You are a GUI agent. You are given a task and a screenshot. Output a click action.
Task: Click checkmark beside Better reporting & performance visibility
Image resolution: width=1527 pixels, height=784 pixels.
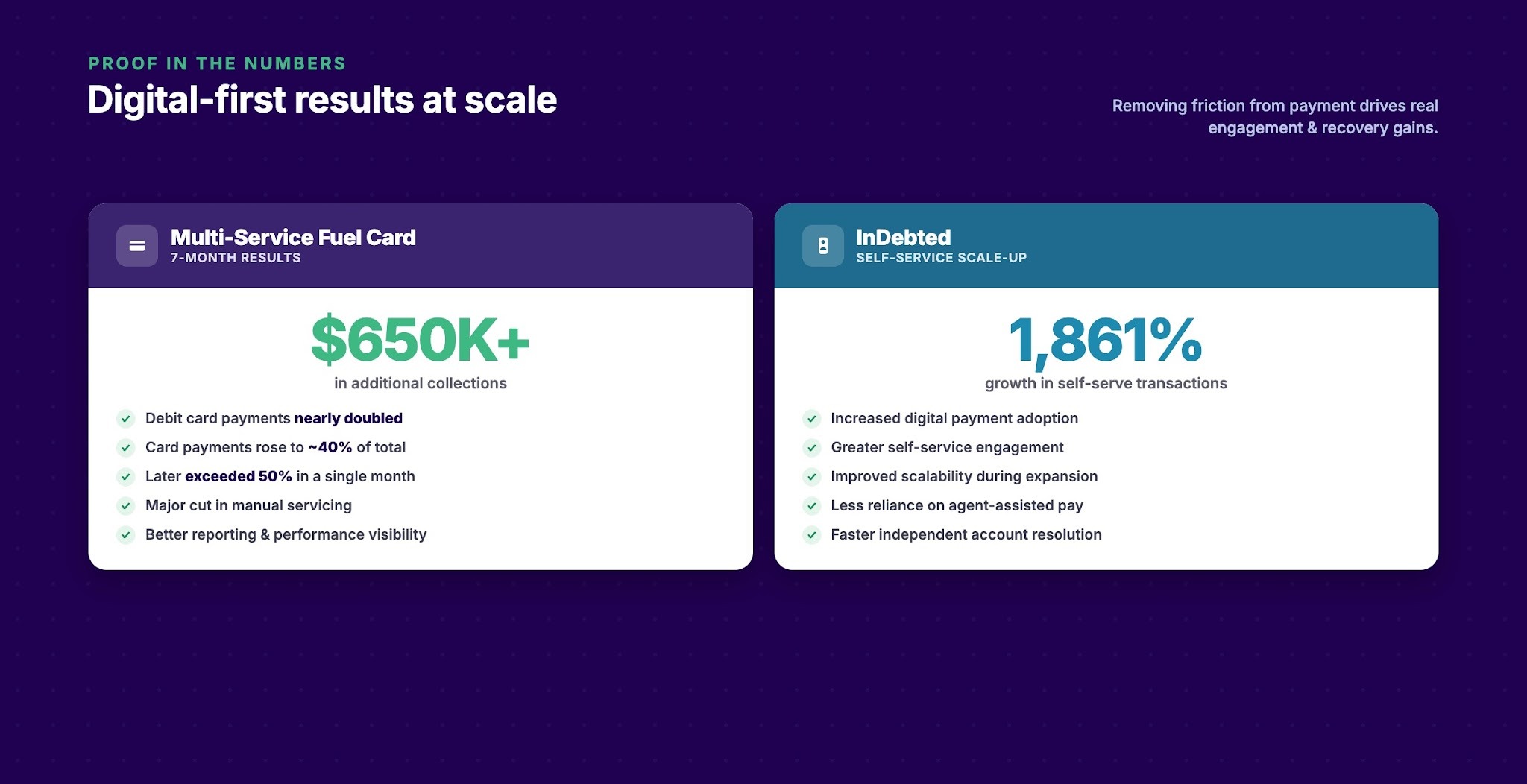tap(126, 535)
